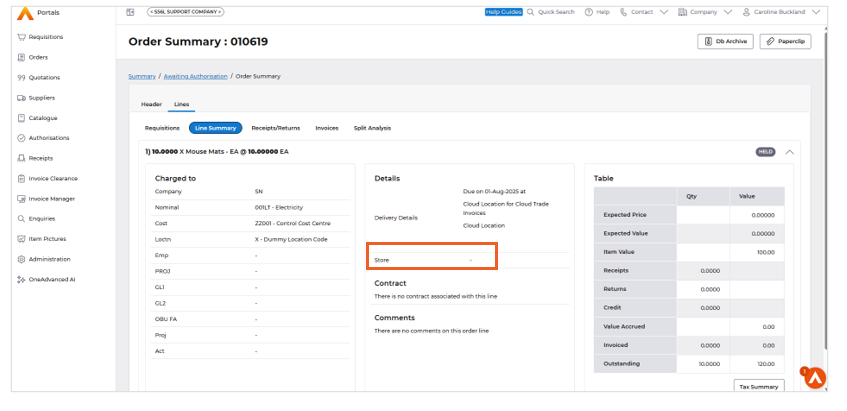This screenshot has width=847, height=411.
Task: Click the Company SN value
Action: click(x=259, y=192)
